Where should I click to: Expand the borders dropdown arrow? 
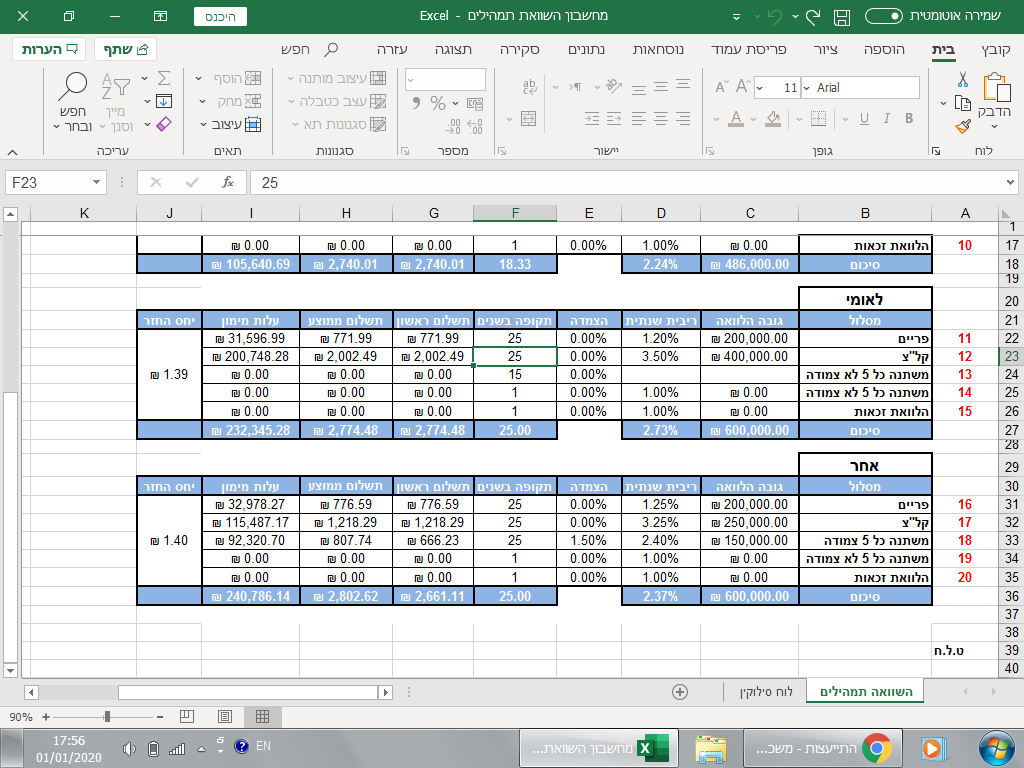(799, 118)
